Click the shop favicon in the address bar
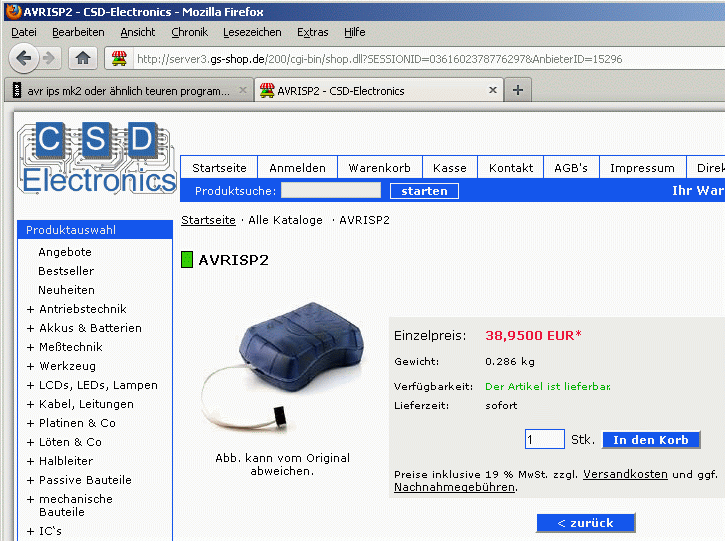 pyautogui.click(x=119, y=59)
